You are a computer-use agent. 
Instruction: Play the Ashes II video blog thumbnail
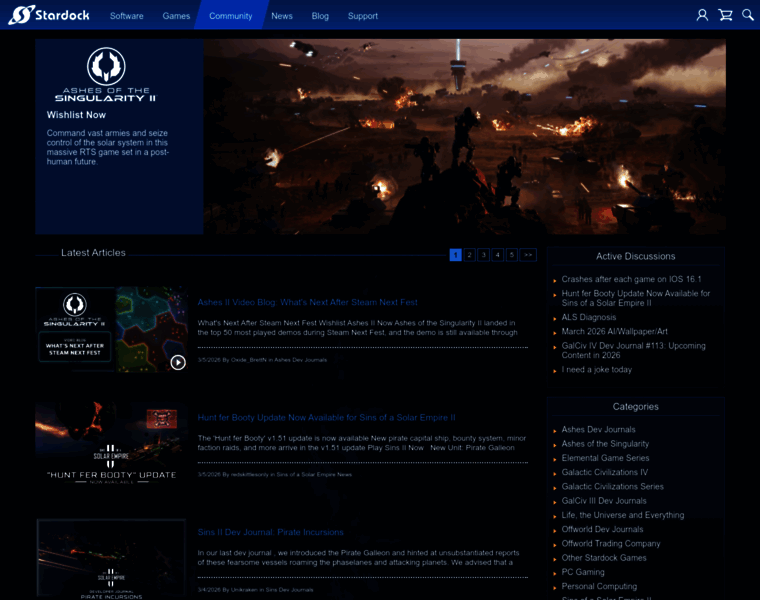[111, 329]
